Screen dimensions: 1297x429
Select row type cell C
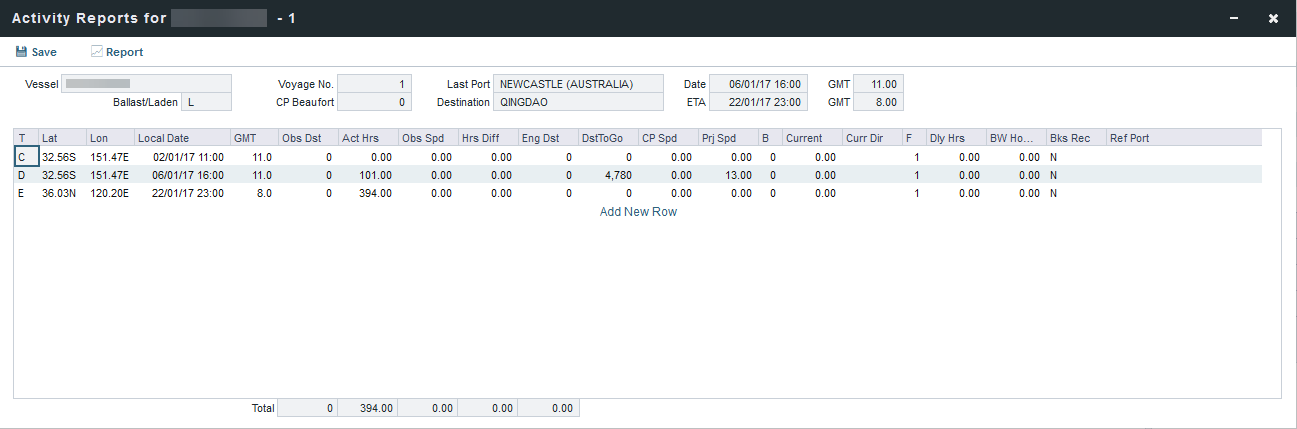pyautogui.click(x=24, y=157)
